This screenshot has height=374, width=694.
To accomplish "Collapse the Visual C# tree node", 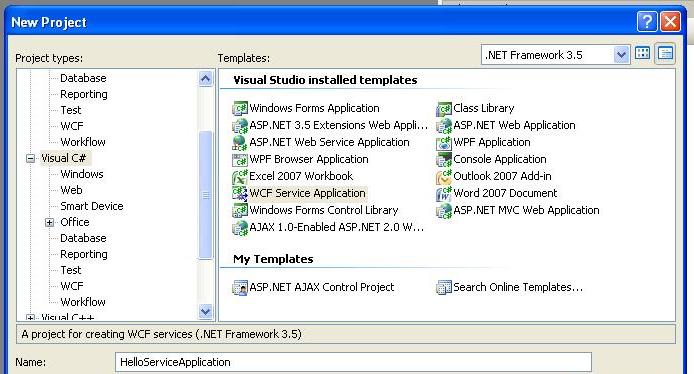I will [30, 158].
